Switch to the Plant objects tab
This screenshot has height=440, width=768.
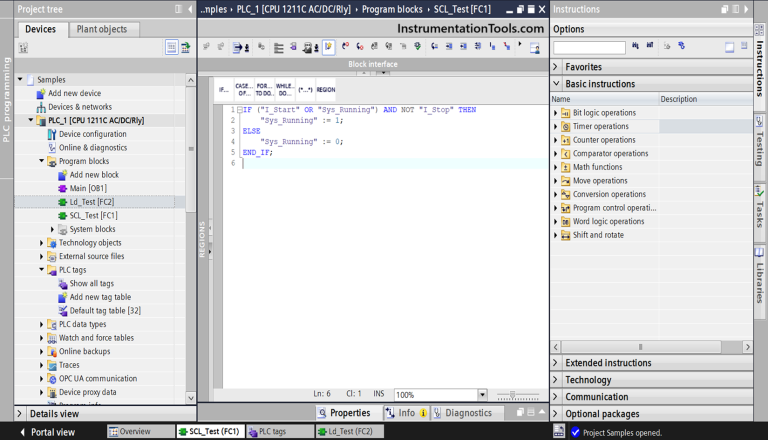101,30
